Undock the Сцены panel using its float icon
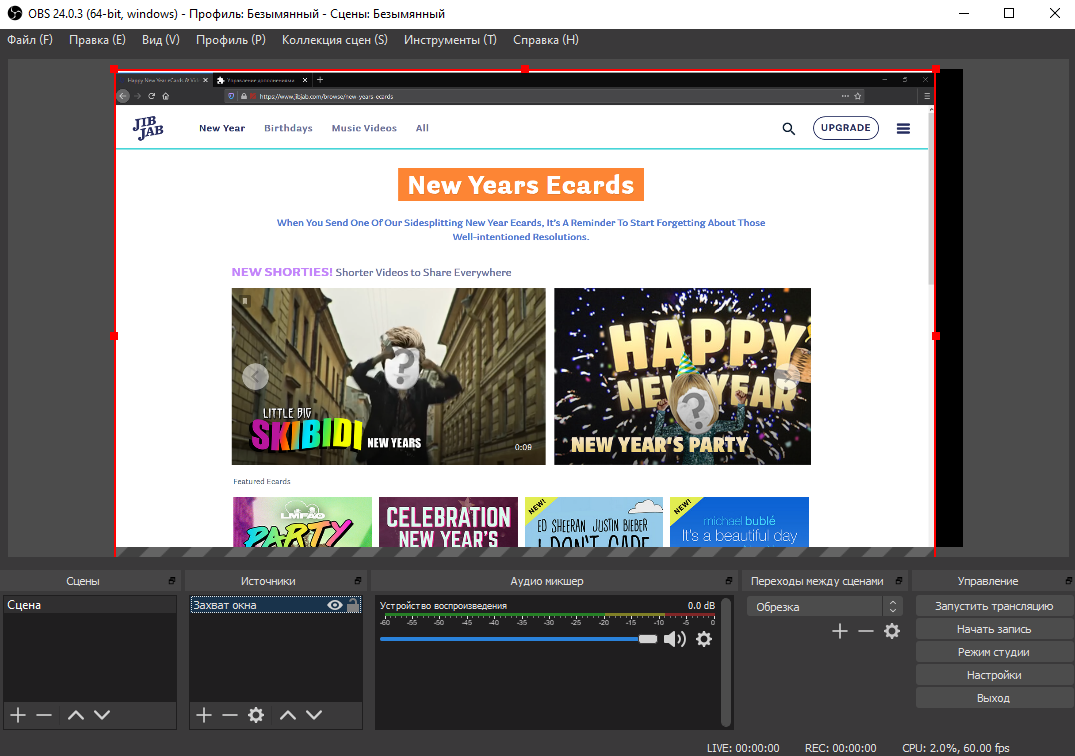Image resolution: width=1075 pixels, height=756 pixels. 171,581
